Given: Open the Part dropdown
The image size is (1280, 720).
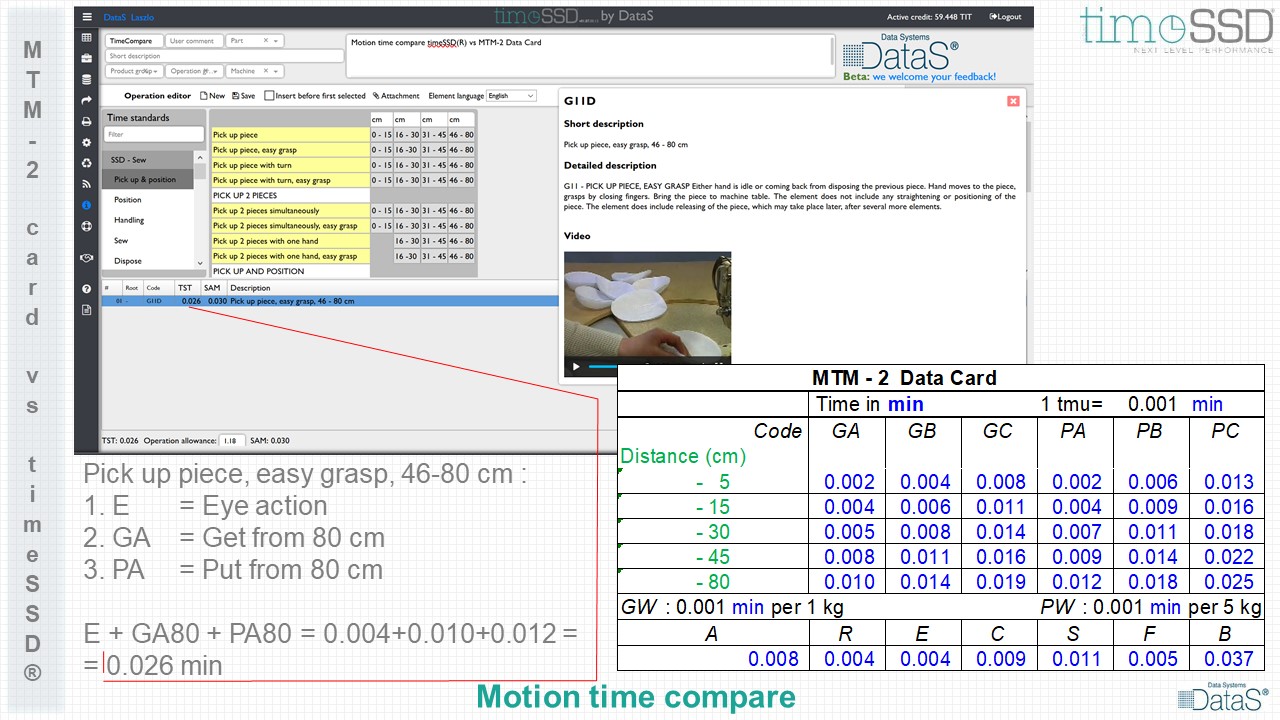Looking at the screenshot, I should point(255,41).
